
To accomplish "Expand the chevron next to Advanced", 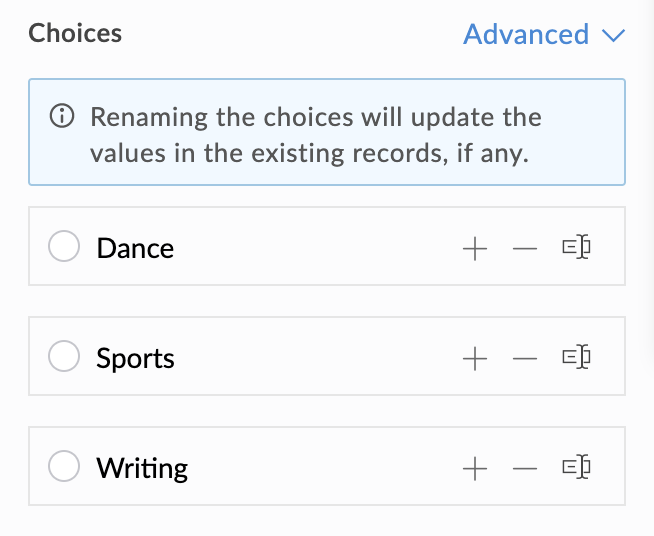I will tap(614, 36).
